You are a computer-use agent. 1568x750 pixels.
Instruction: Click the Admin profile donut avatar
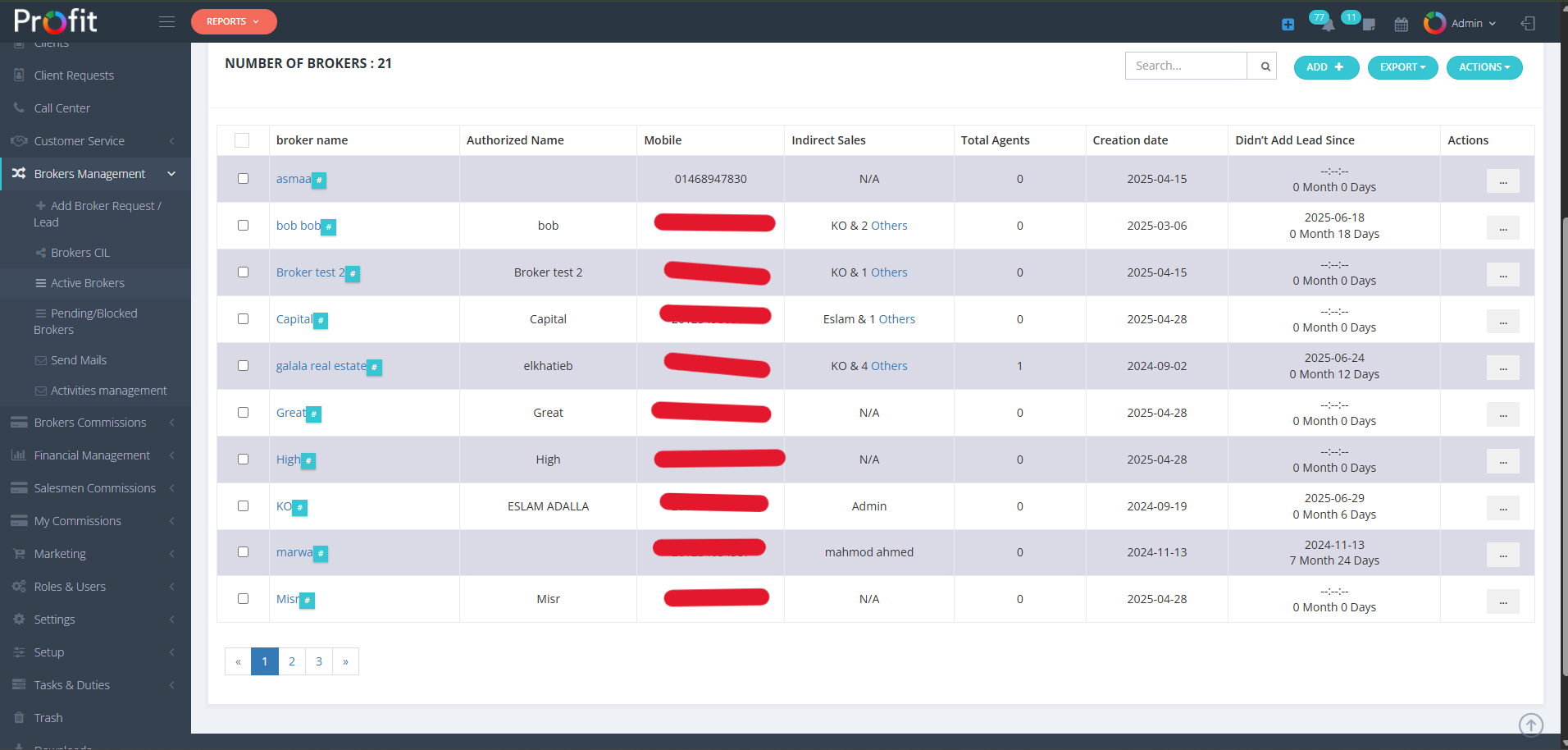[1434, 23]
